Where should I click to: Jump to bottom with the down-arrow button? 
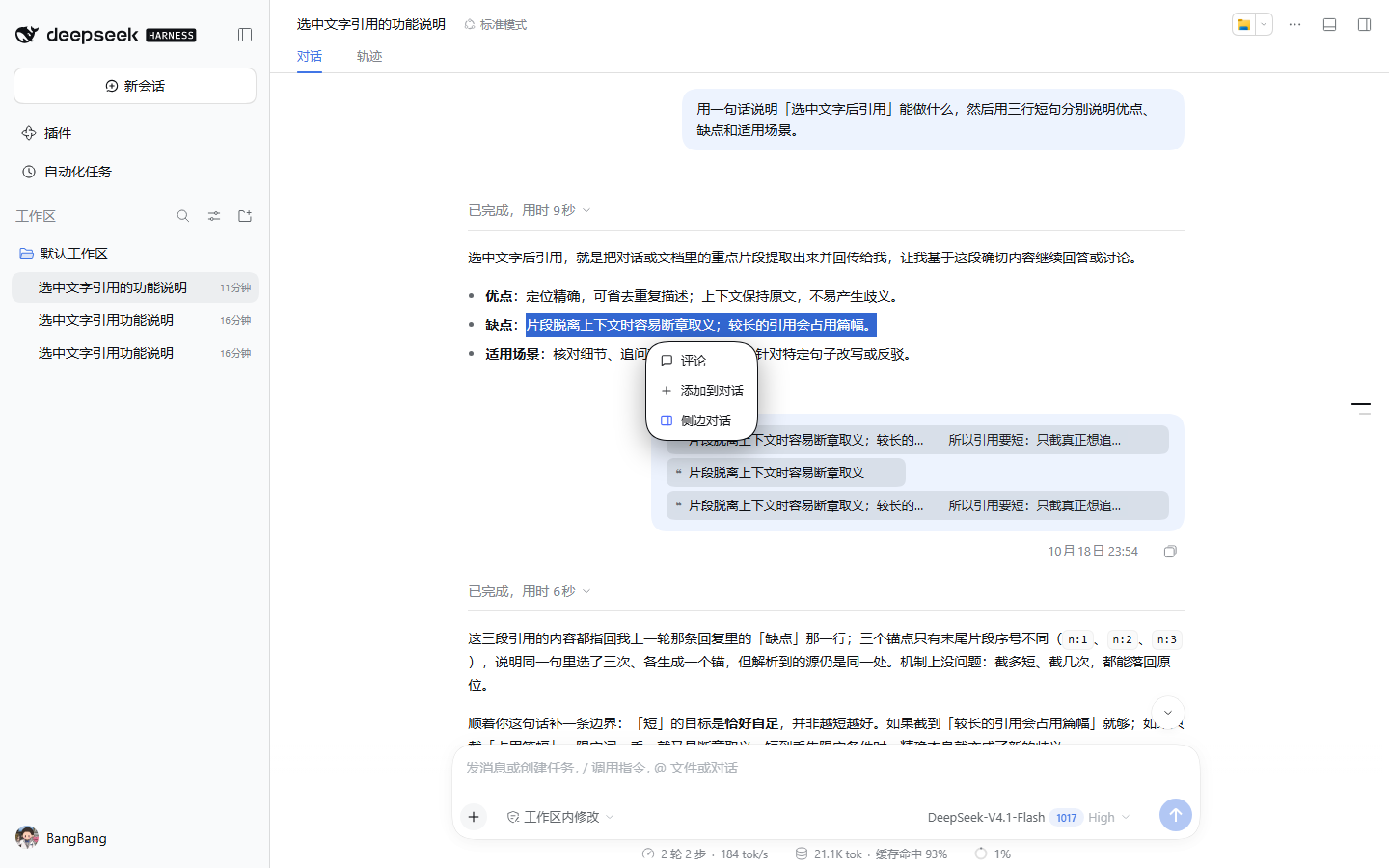pyautogui.click(x=1168, y=713)
